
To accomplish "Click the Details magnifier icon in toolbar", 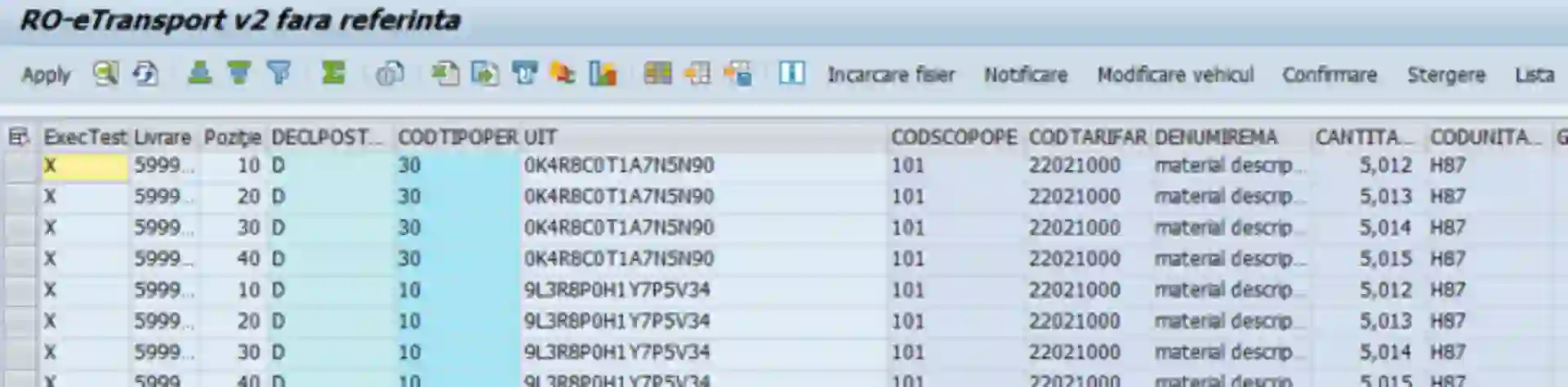I will 105,74.
